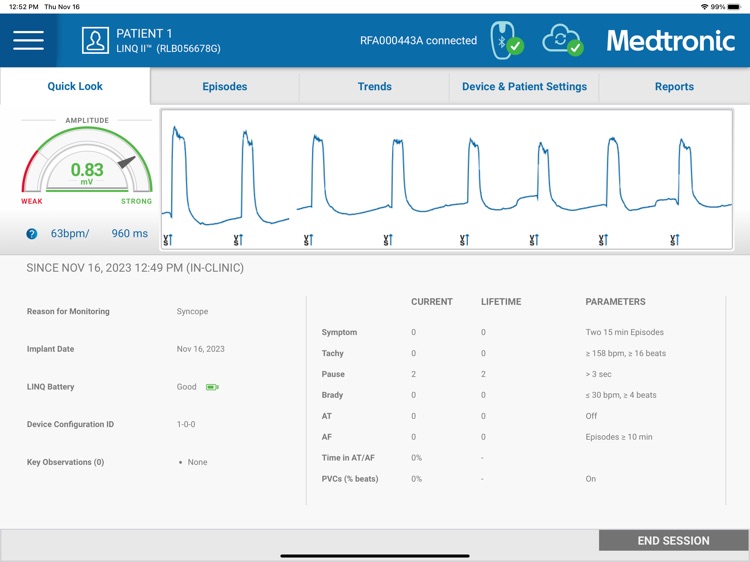Tap Key Observations (0) label
Screen dimensions: 750x562
[x=66, y=462]
